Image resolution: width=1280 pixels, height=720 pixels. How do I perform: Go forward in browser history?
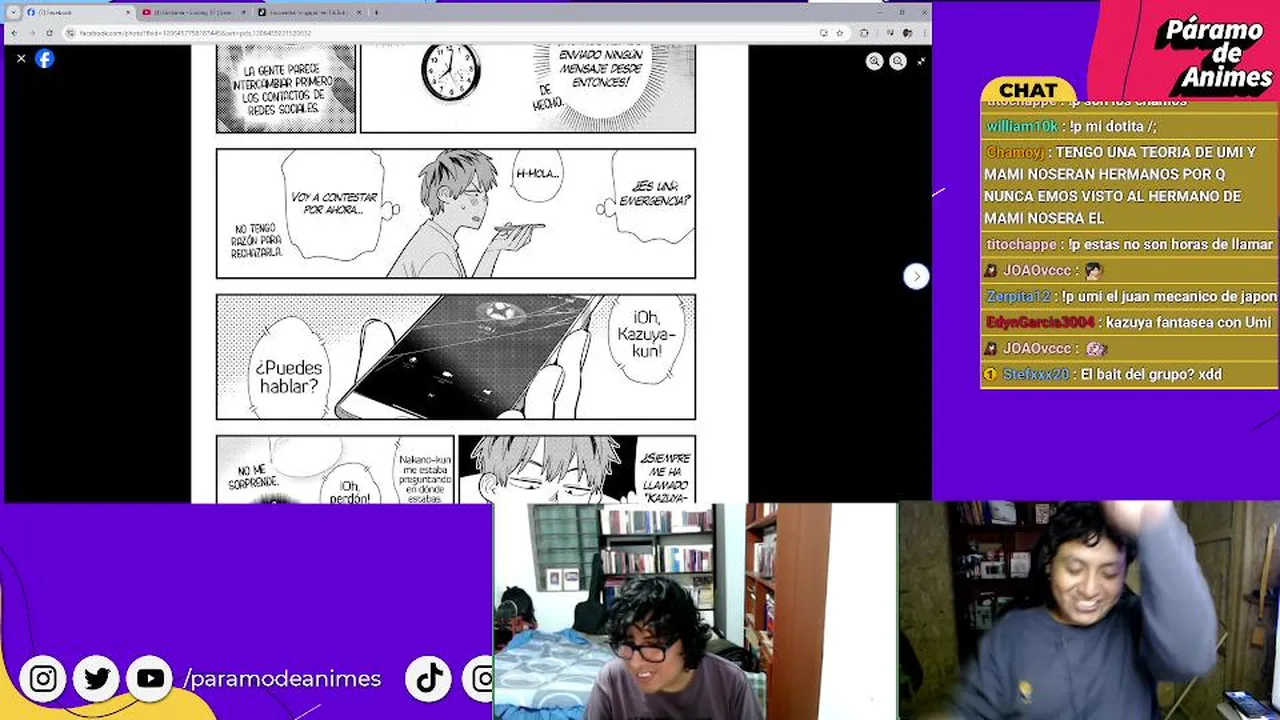[x=32, y=33]
